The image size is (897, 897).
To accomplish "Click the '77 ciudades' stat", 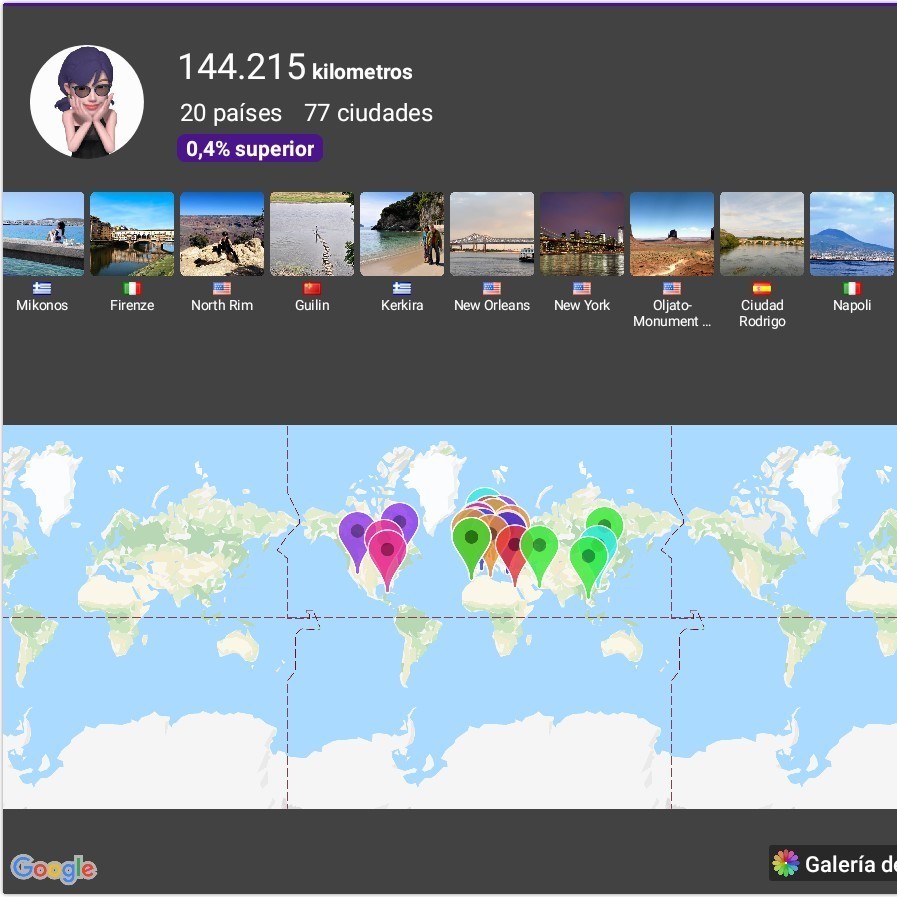I will coord(368,113).
